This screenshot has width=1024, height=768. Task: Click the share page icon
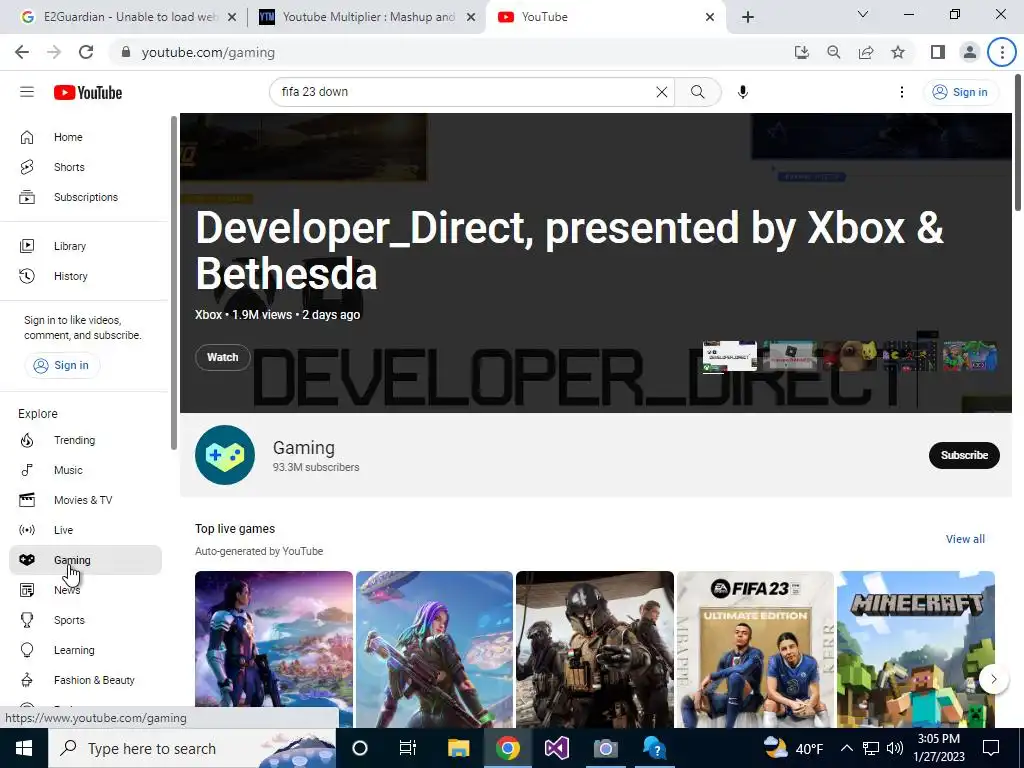click(x=866, y=52)
